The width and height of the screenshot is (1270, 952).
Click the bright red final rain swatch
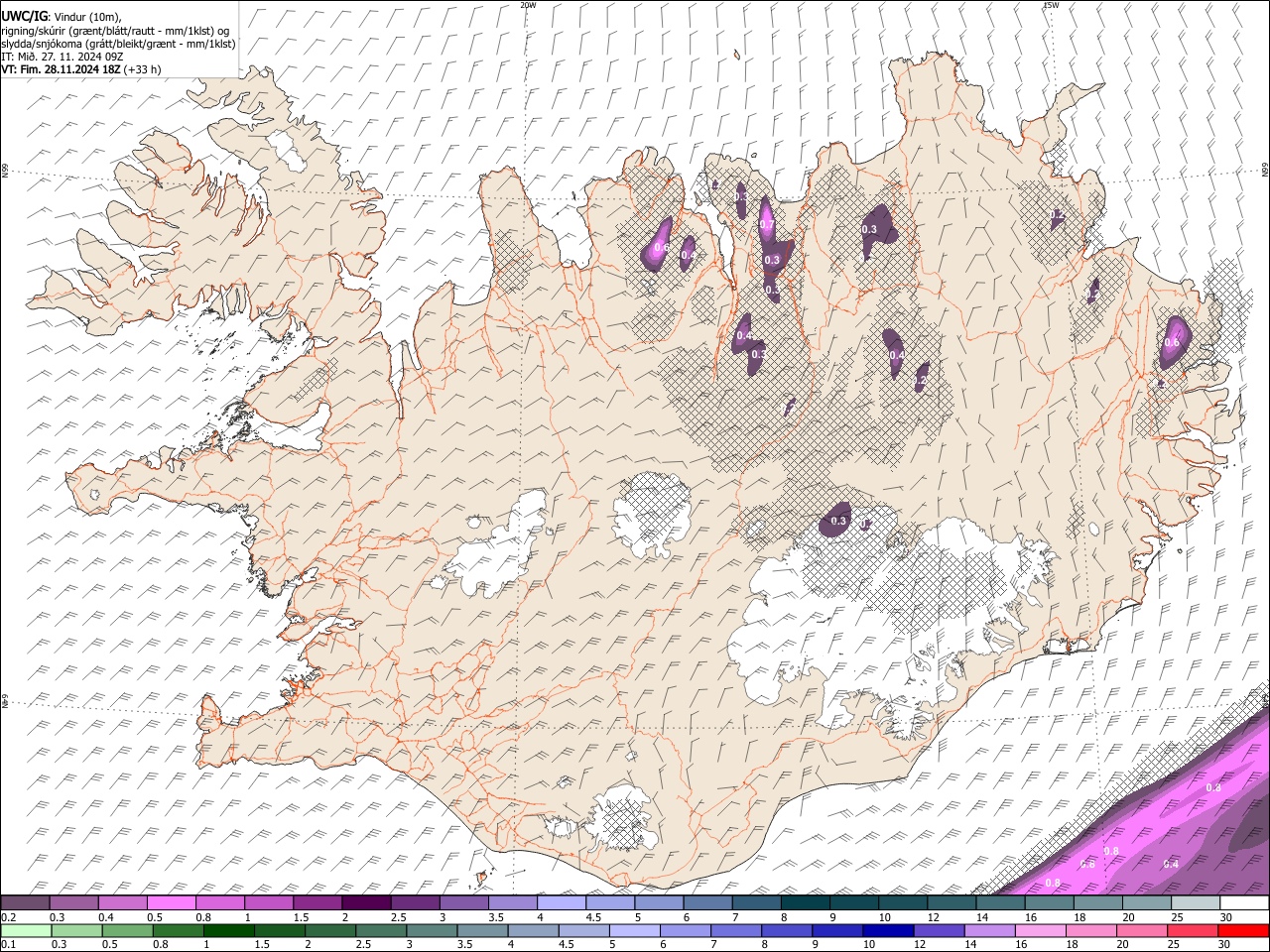point(1244,930)
